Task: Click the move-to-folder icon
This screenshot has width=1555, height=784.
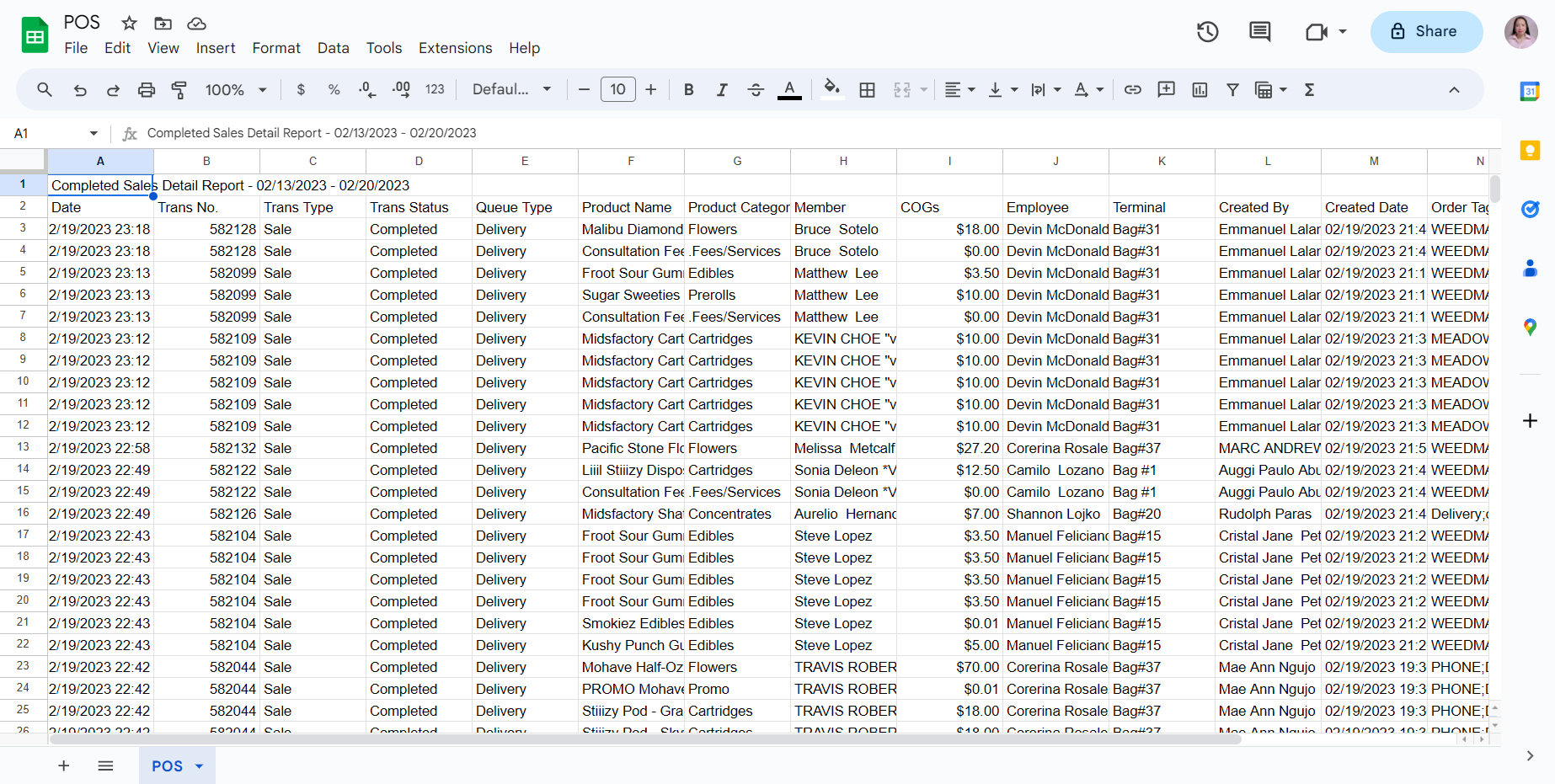Action: pos(163,23)
